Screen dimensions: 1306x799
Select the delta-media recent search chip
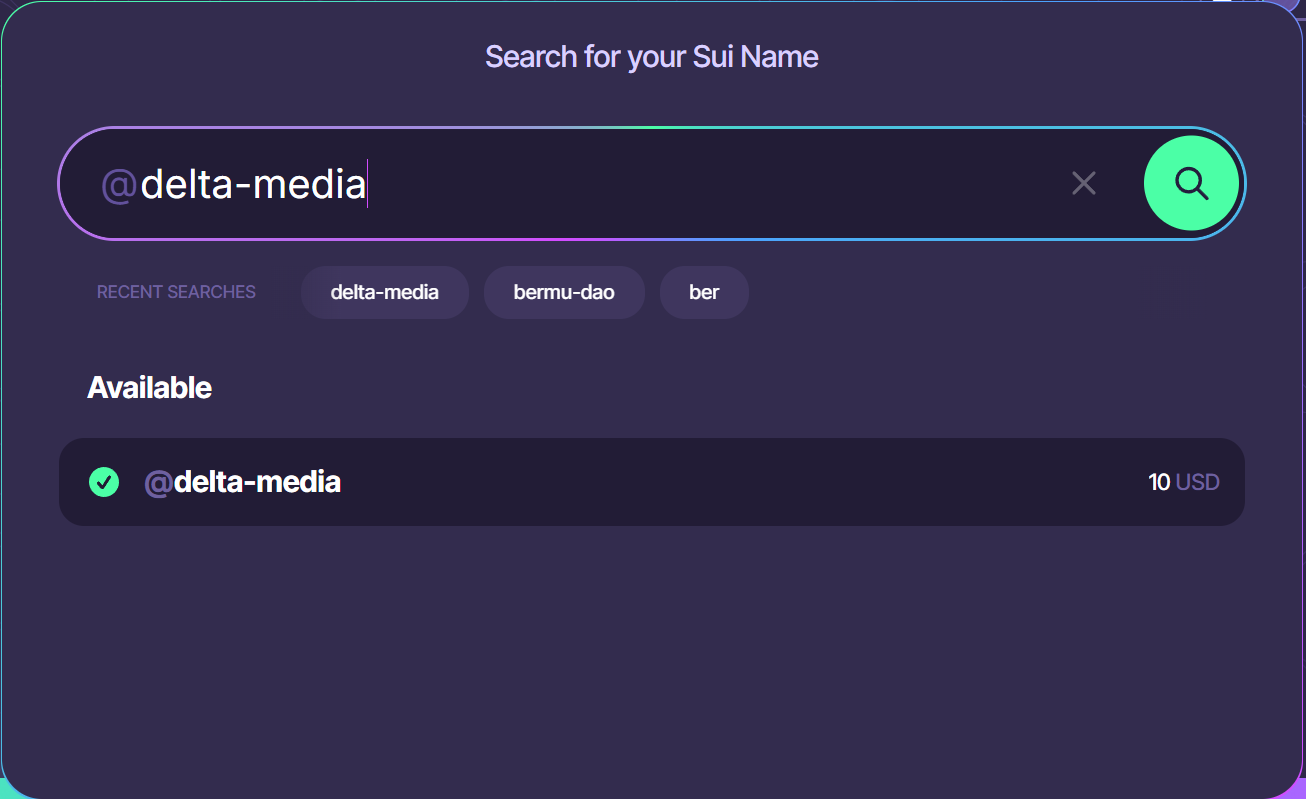(384, 292)
